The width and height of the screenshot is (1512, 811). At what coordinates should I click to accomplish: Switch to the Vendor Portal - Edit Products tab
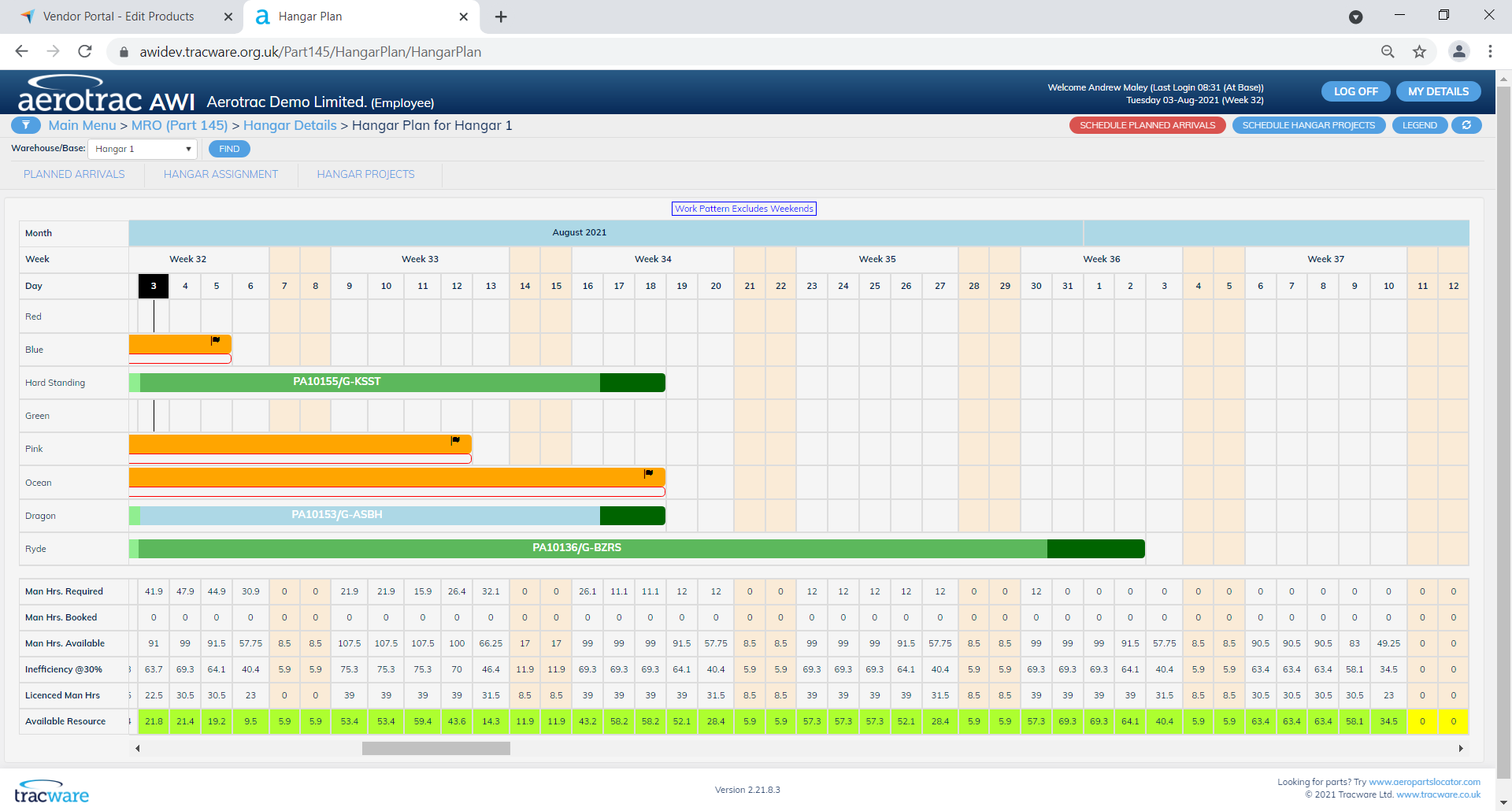(118, 17)
